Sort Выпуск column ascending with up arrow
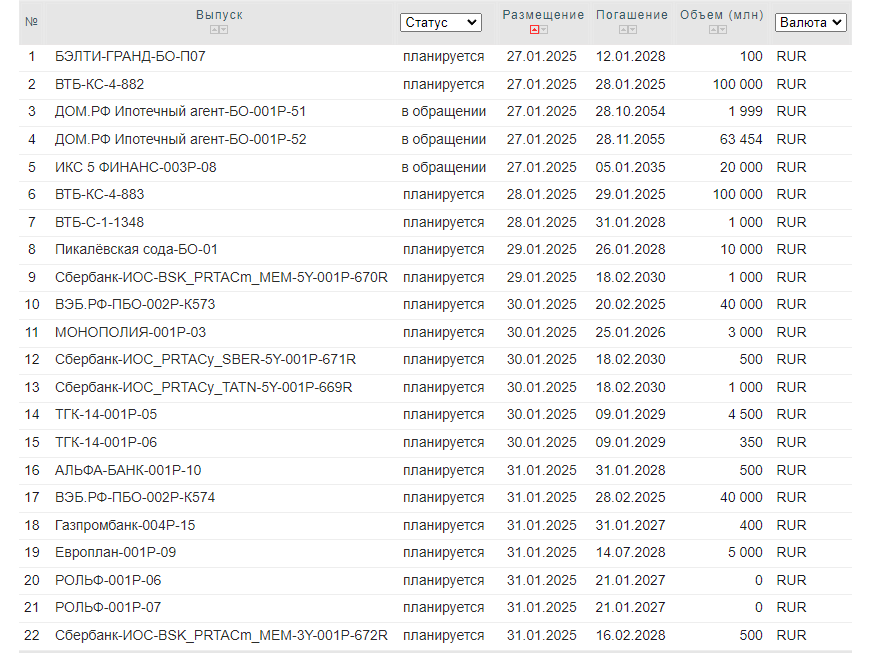893x664 pixels. pos(215,30)
